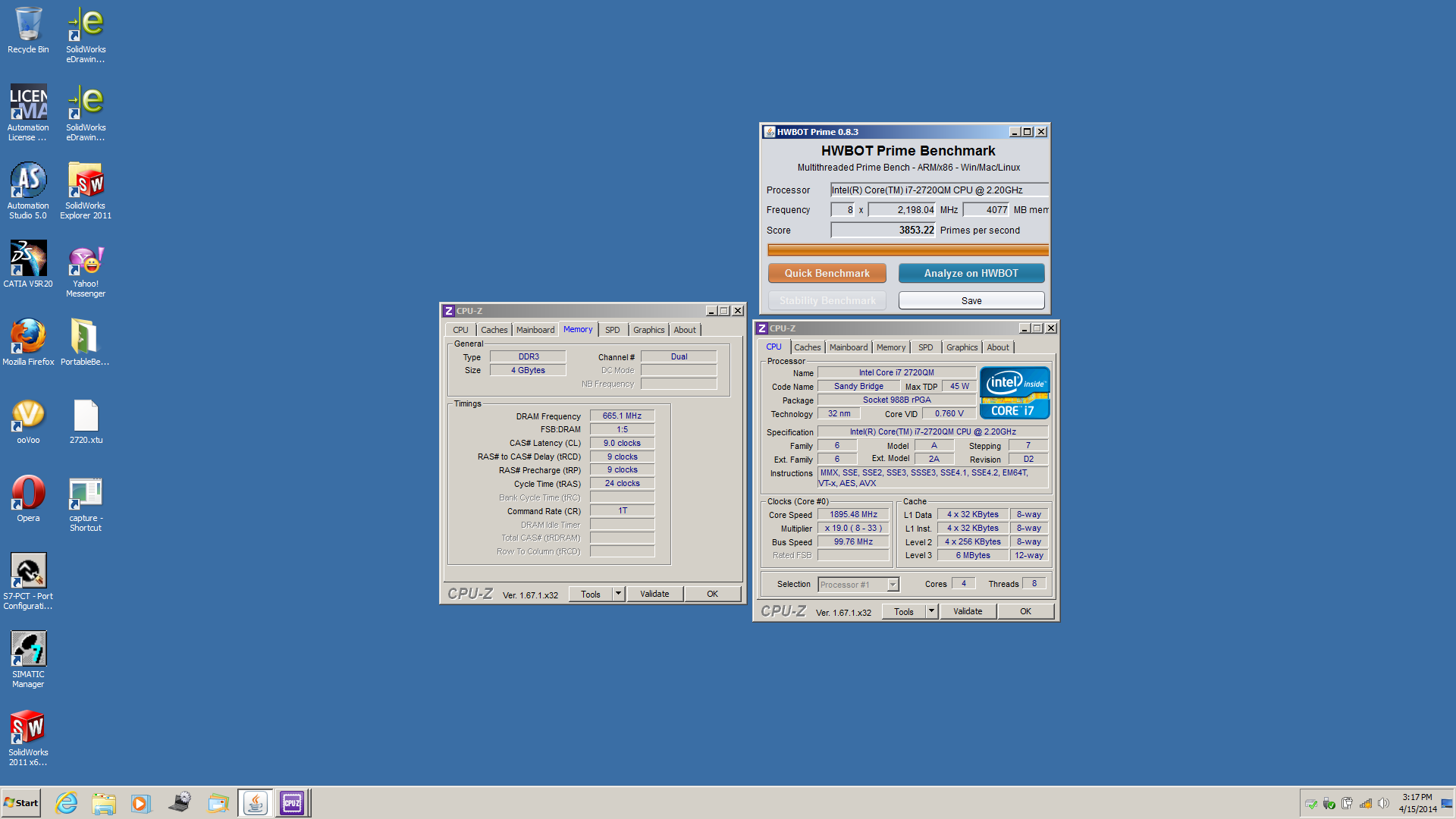1456x819 pixels.
Task: Switch to CPU tab in Memory CPU-Z window
Action: click(460, 330)
